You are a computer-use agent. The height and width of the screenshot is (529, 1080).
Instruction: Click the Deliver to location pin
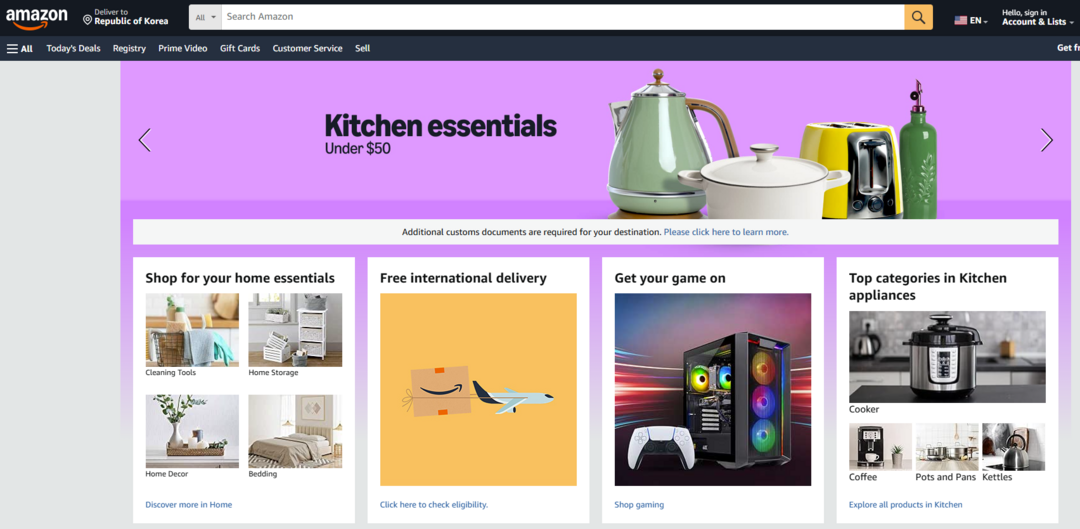tap(87, 20)
